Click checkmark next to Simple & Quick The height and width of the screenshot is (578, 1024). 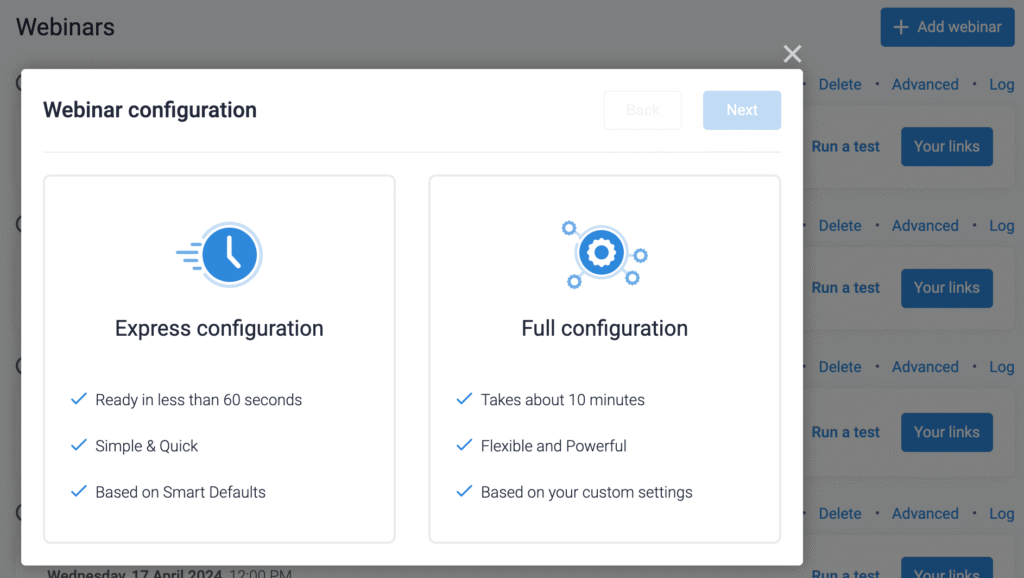(78, 445)
